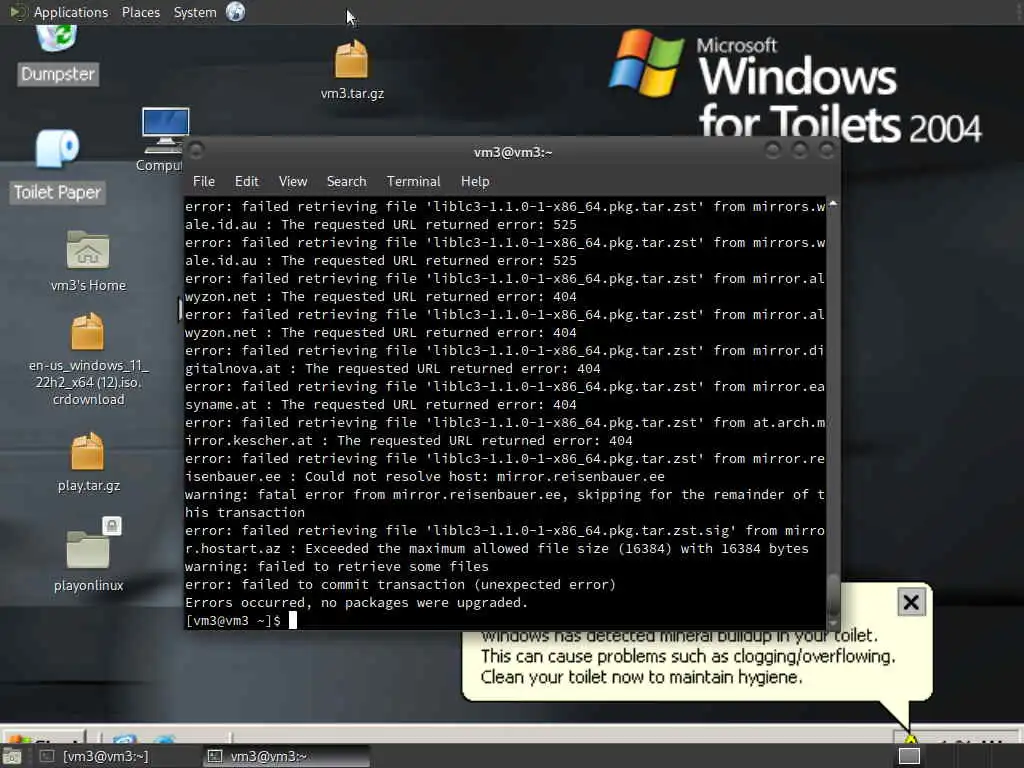Click the terminal vertical scrollbar thumb
This screenshot has height=768, width=1024.
(x=833, y=592)
